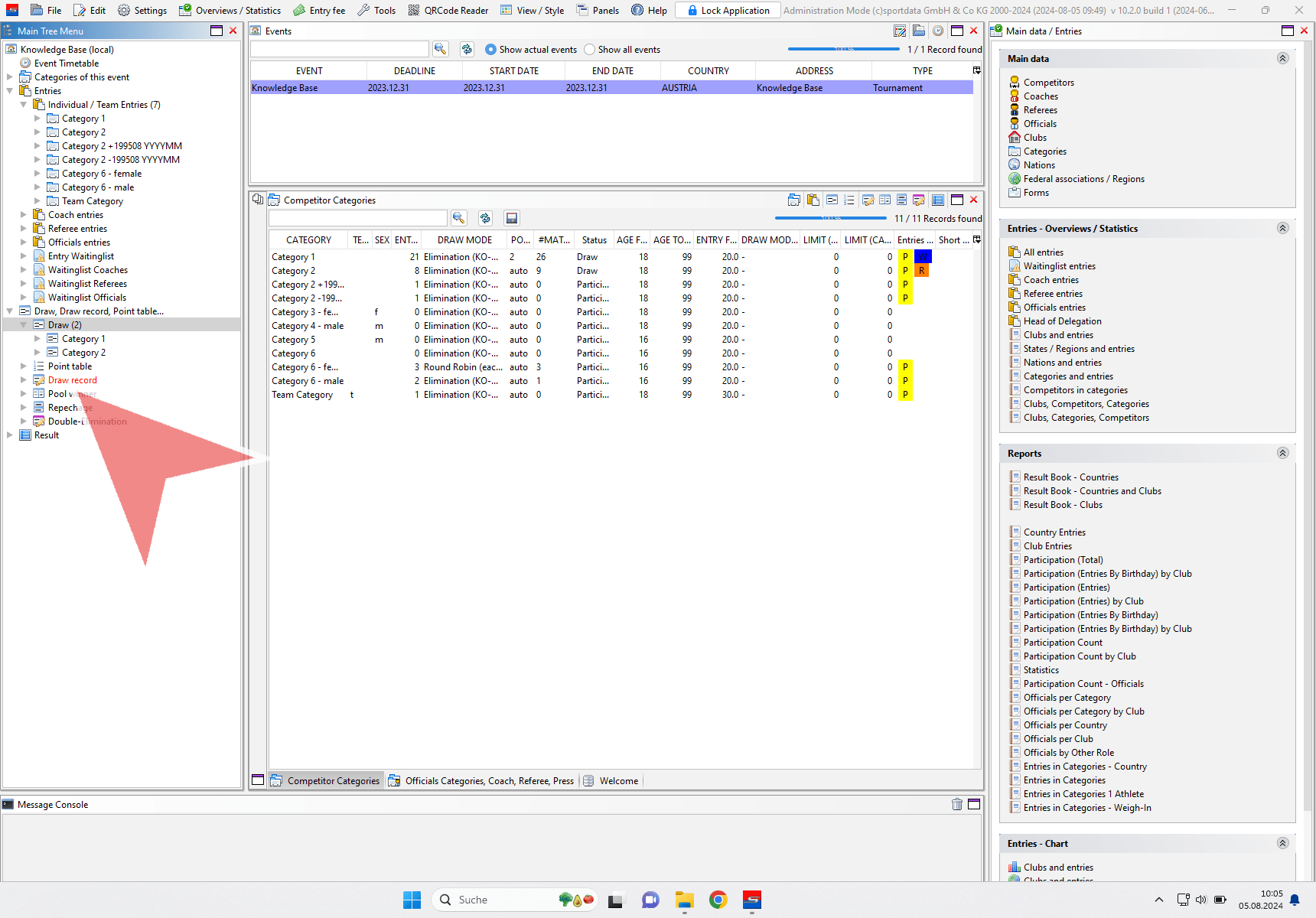This screenshot has width=1316, height=918.
Task: Click the numbered list icon in Competitor Categories
Action: click(x=849, y=200)
